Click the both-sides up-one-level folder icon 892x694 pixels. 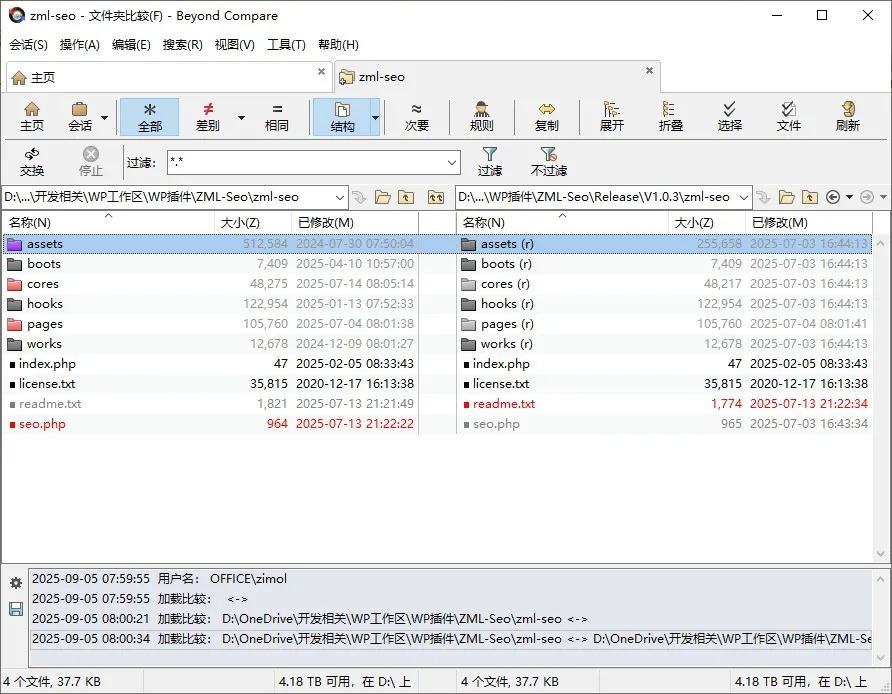tap(436, 197)
